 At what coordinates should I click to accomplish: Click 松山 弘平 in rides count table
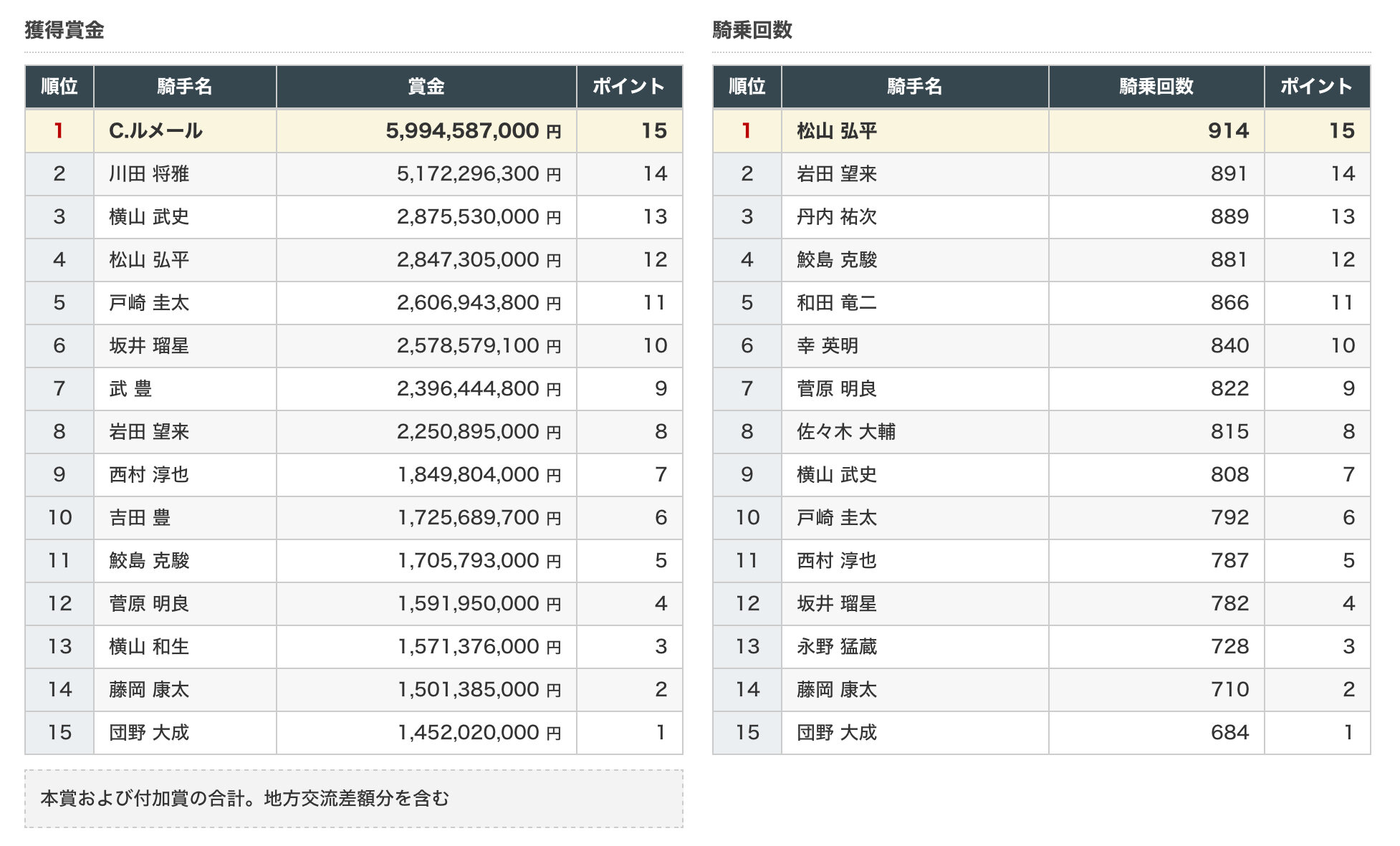pyautogui.click(x=837, y=130)
